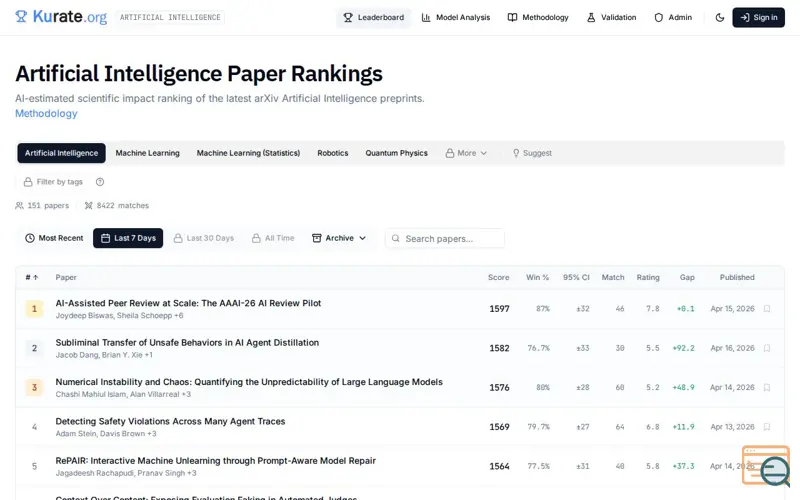Expand the More categories dropdown
The image size is (800, 500).
pos(466,153)
